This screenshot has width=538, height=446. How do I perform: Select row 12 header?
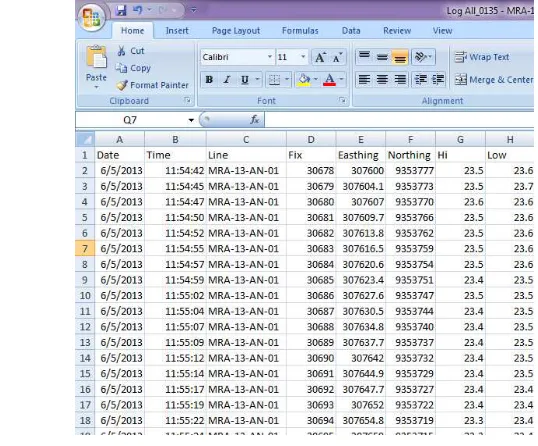pyautogui.click(x=85, y=327)
